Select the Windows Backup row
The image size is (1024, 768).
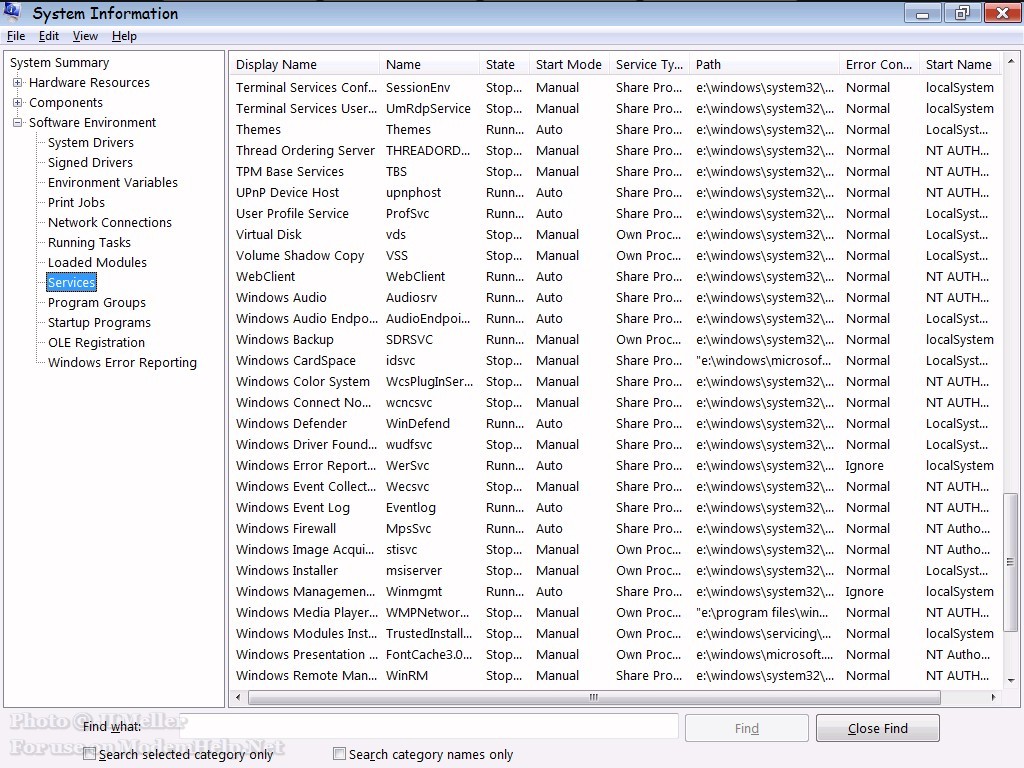coord(615,340)
